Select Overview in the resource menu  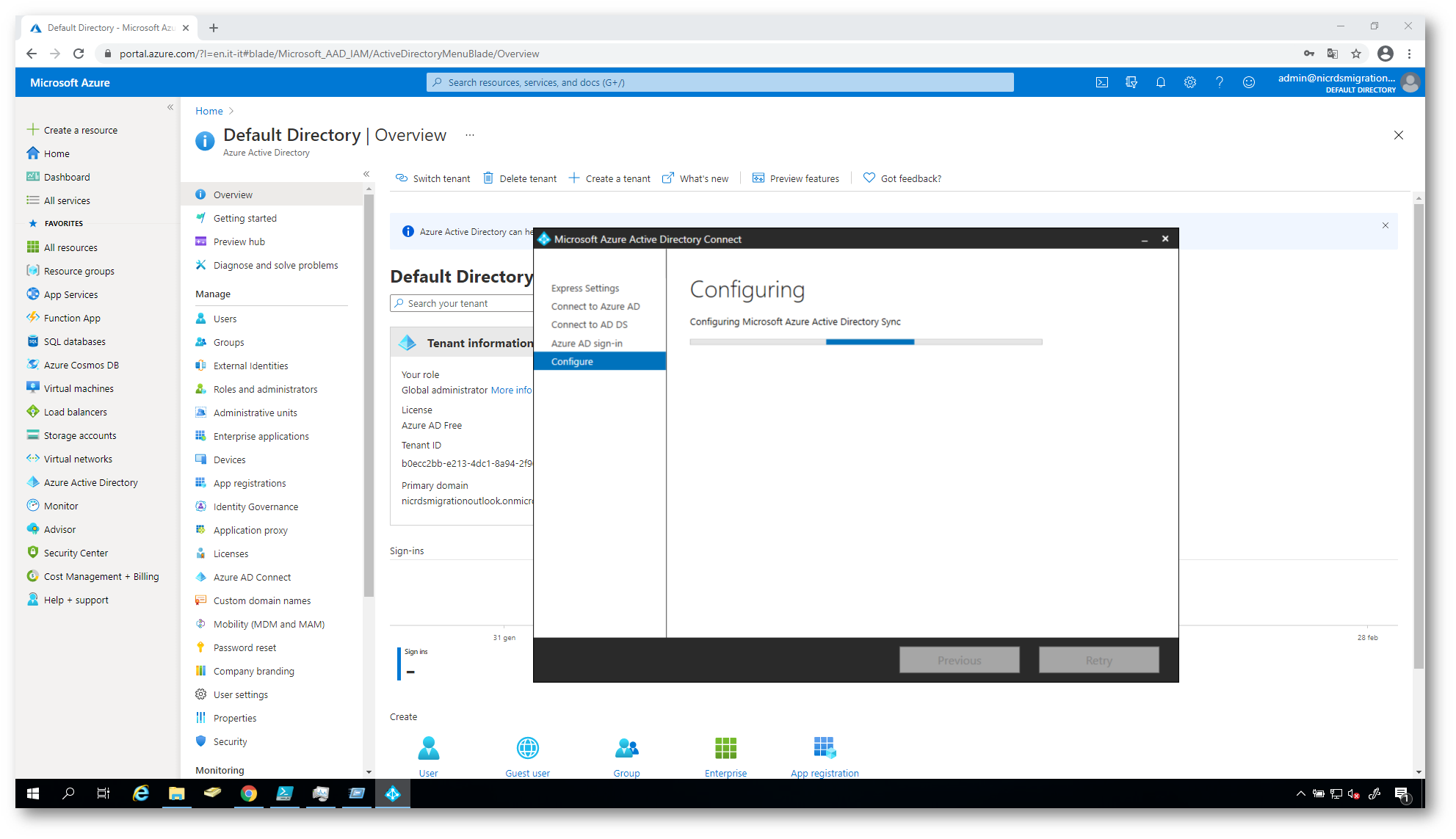(x=272, y=195)
